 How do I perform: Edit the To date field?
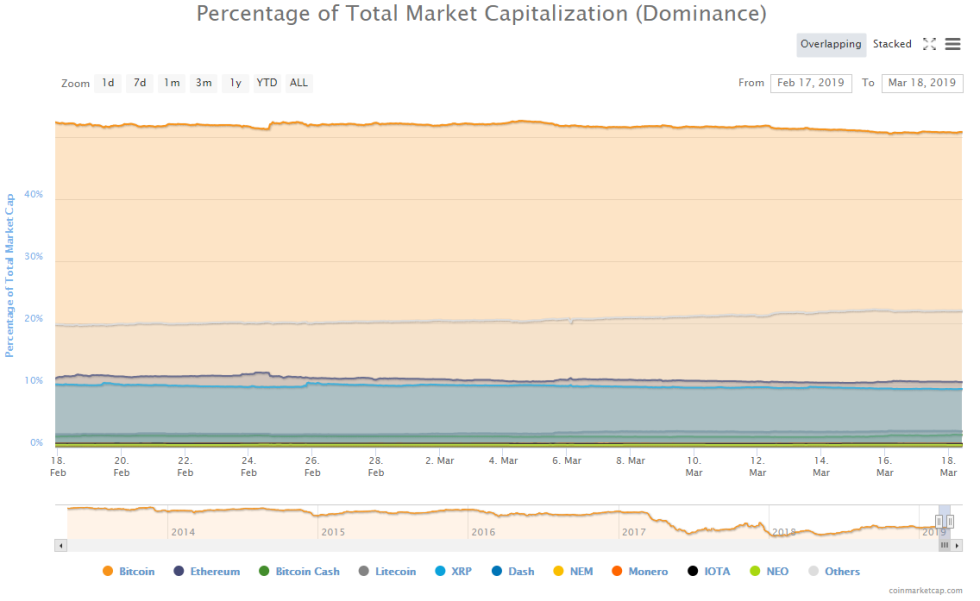click(x=922, y=83)
